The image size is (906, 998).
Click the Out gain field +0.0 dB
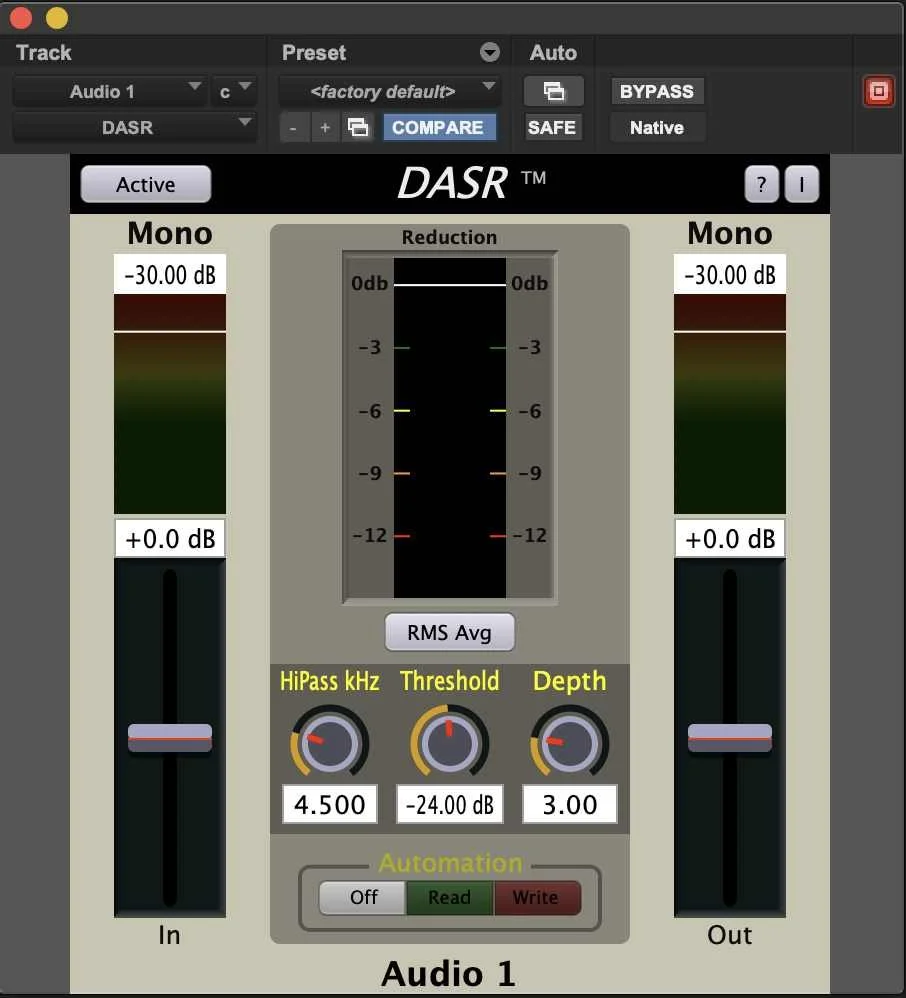(x=730, y=538)
